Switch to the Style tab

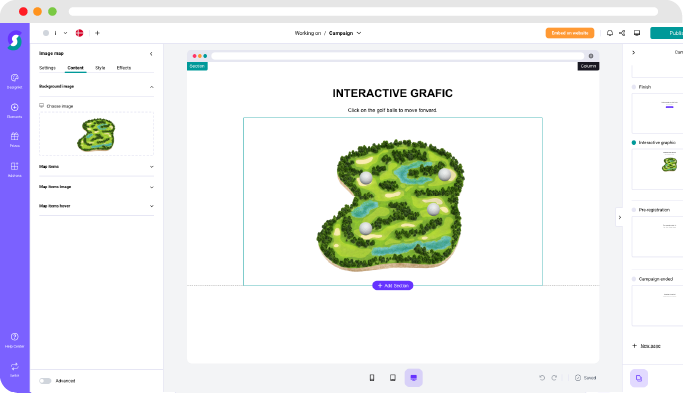pyautogui.click(x=100, y=68)
